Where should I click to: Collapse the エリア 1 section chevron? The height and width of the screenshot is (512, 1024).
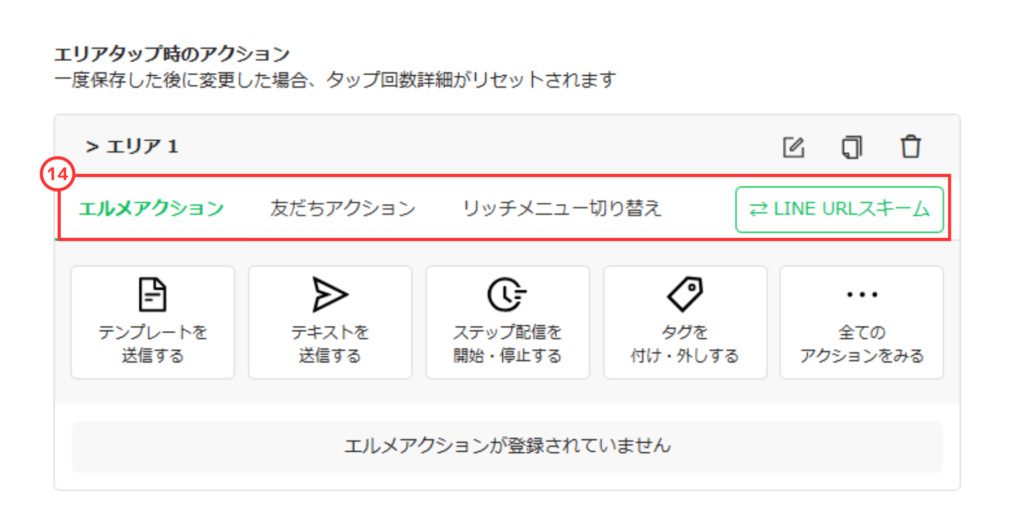(x=92, y=147)
